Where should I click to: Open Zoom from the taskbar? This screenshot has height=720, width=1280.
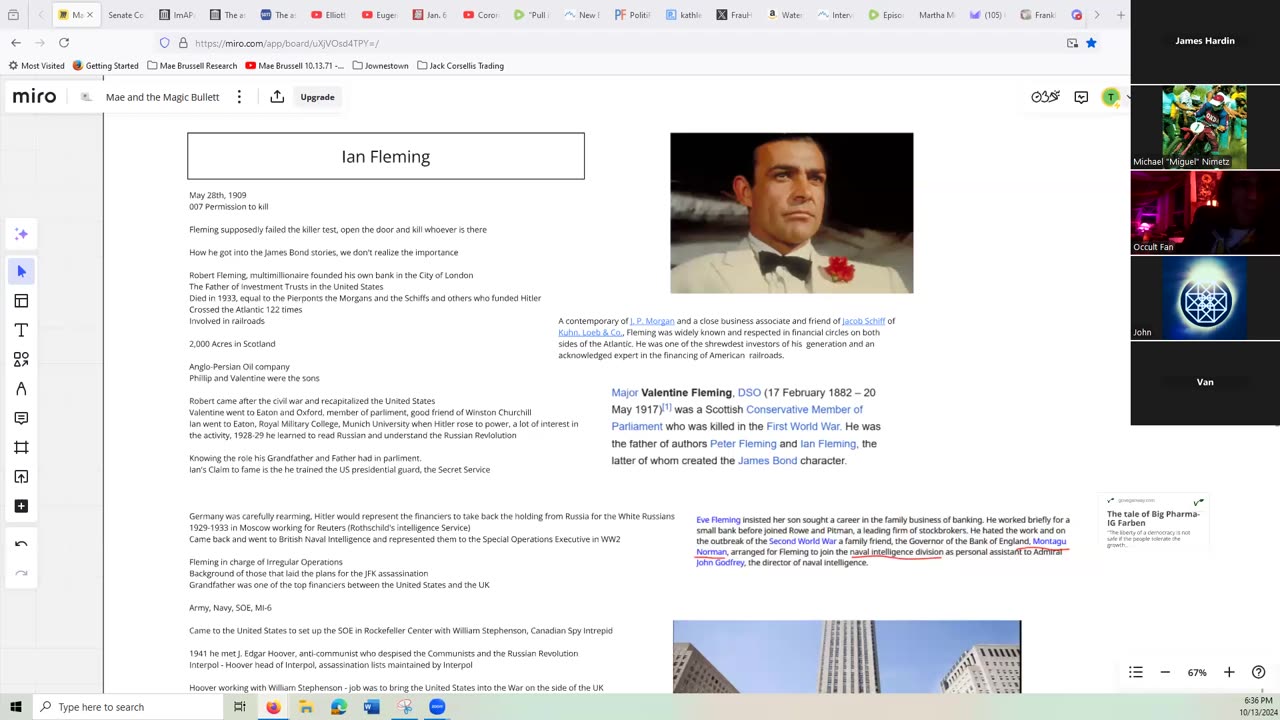point(437,707)
